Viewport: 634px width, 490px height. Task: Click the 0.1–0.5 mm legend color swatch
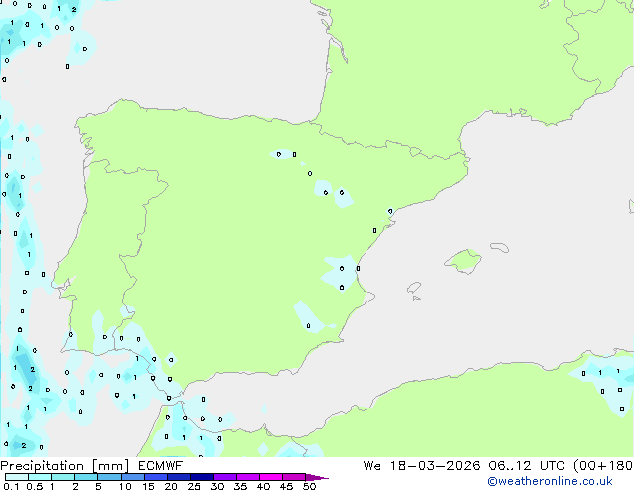coord(17,477)
